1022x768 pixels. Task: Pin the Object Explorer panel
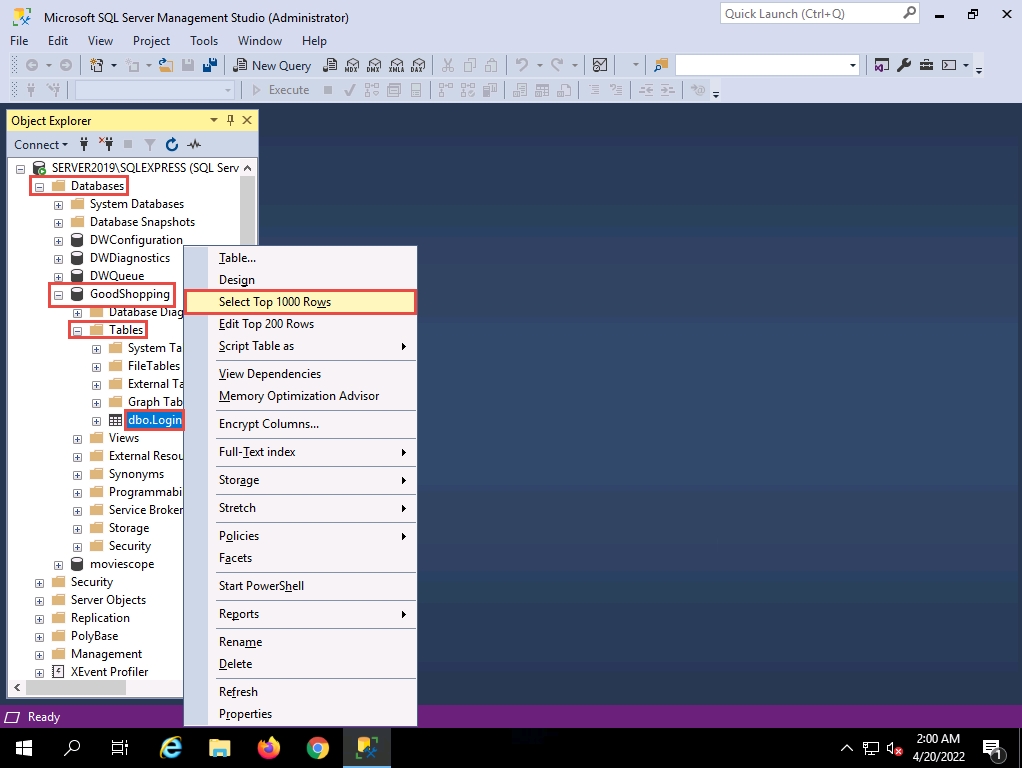pos(230,120)
